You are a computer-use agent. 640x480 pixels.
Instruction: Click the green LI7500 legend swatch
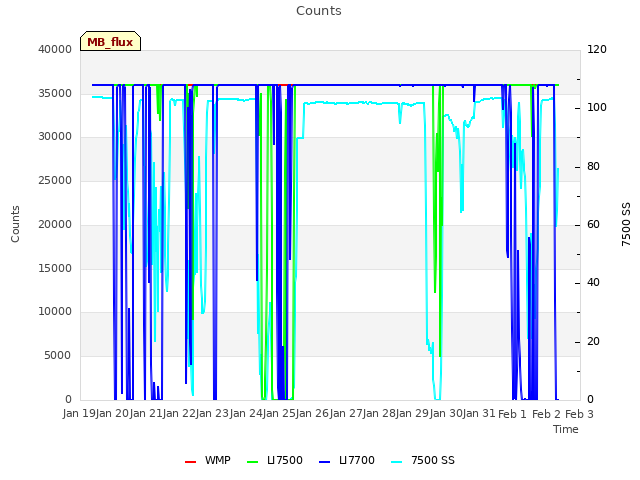(253, 462)
